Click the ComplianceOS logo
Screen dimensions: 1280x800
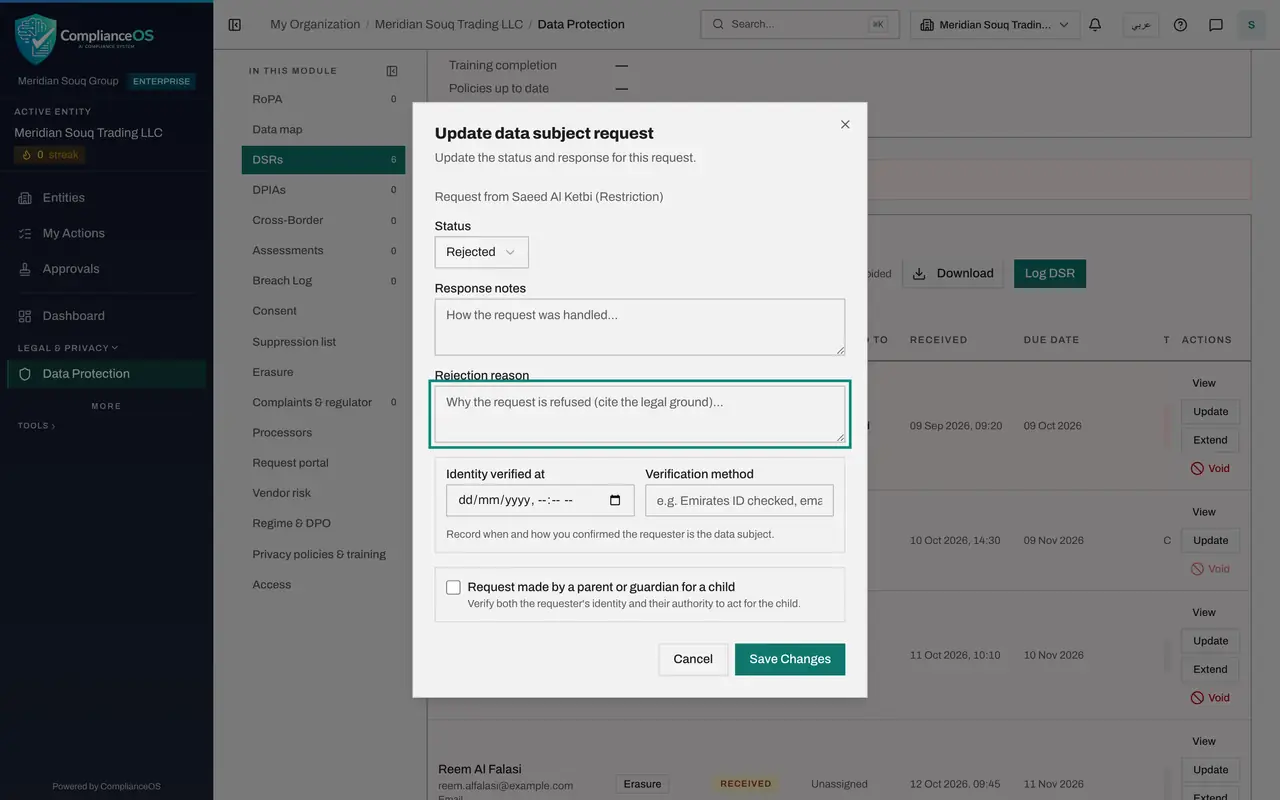click(84, 40)
